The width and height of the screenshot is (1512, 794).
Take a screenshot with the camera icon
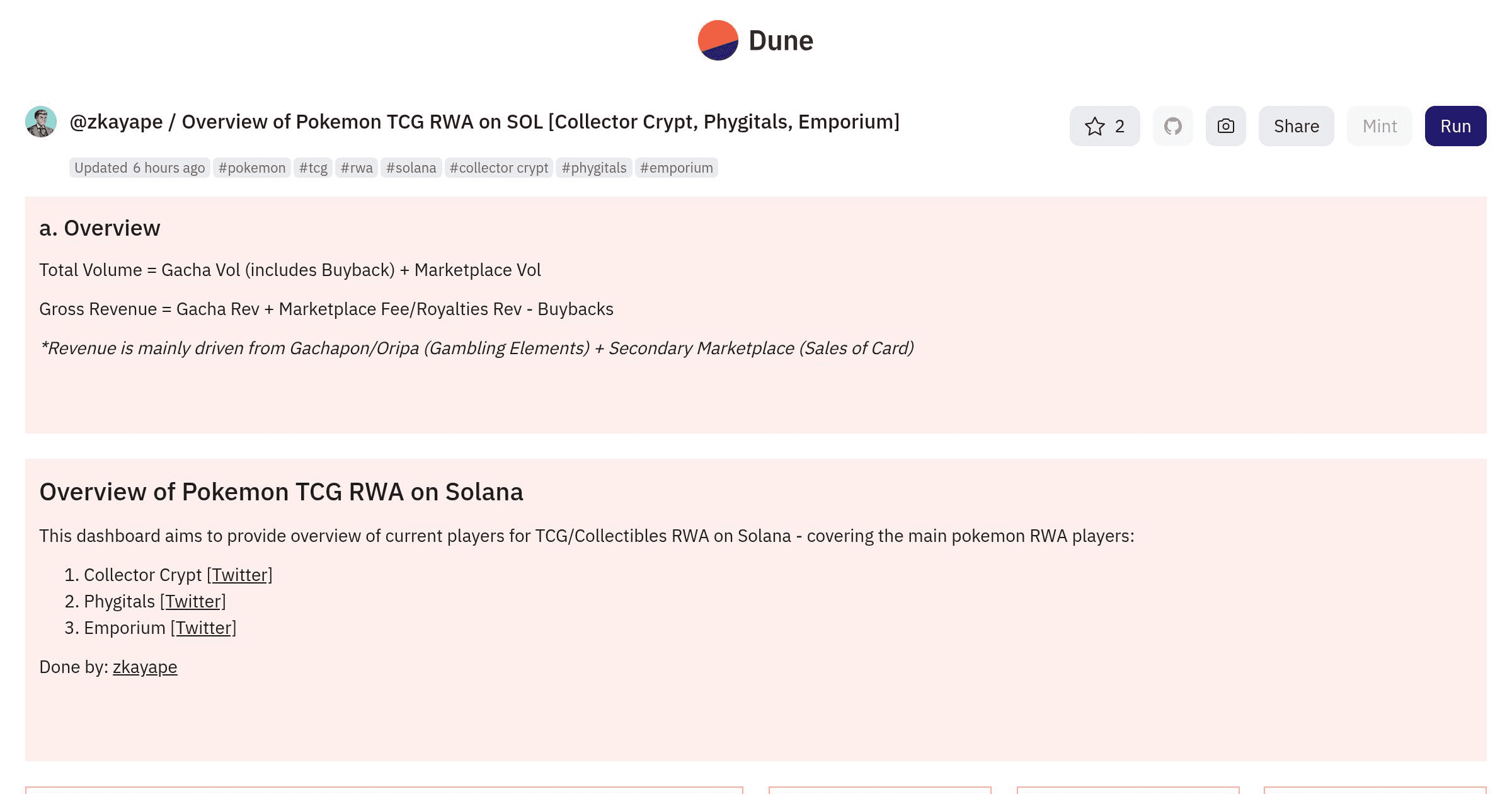1225,126
